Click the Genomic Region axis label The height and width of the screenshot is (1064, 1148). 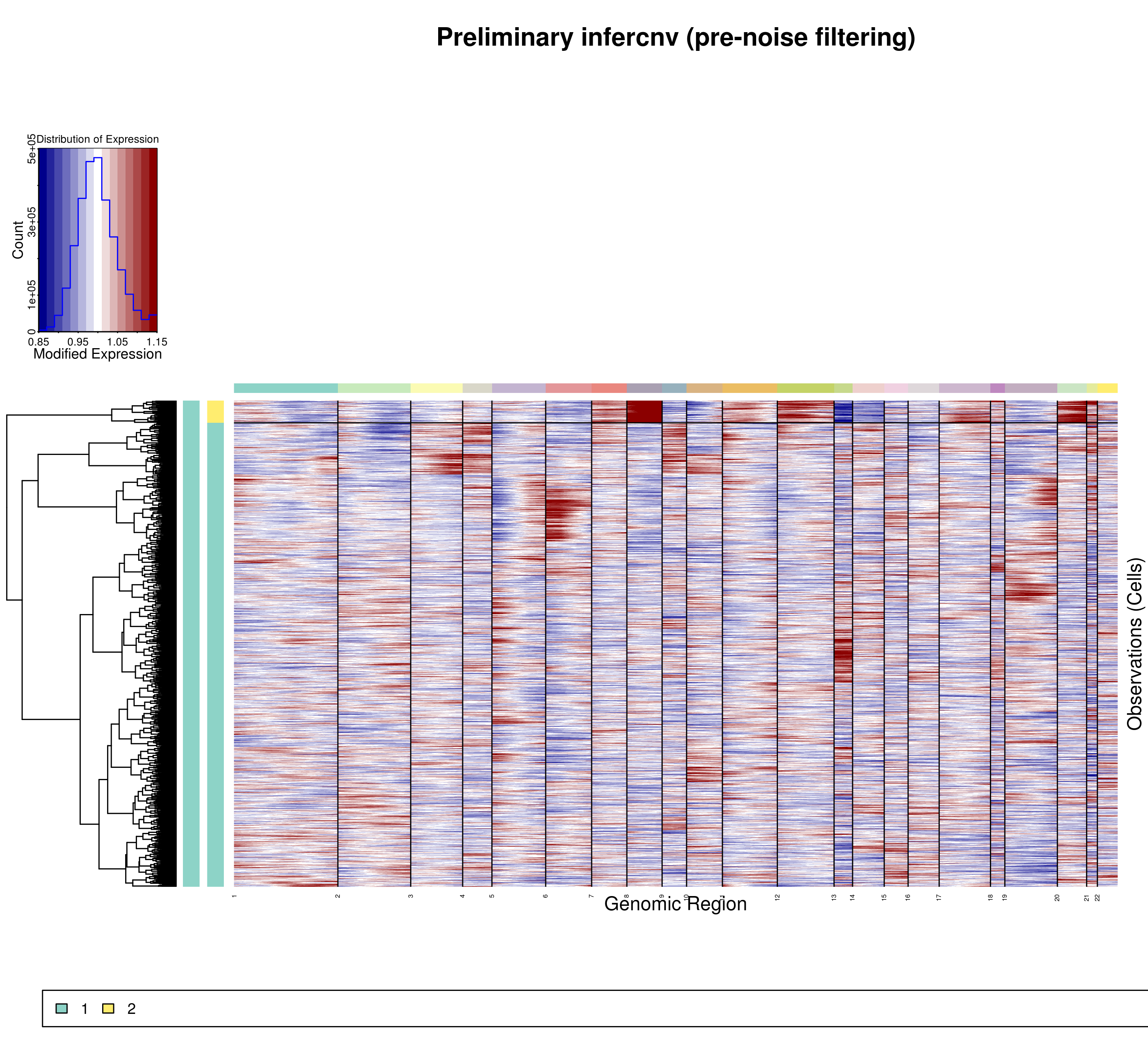pos(675,904)
